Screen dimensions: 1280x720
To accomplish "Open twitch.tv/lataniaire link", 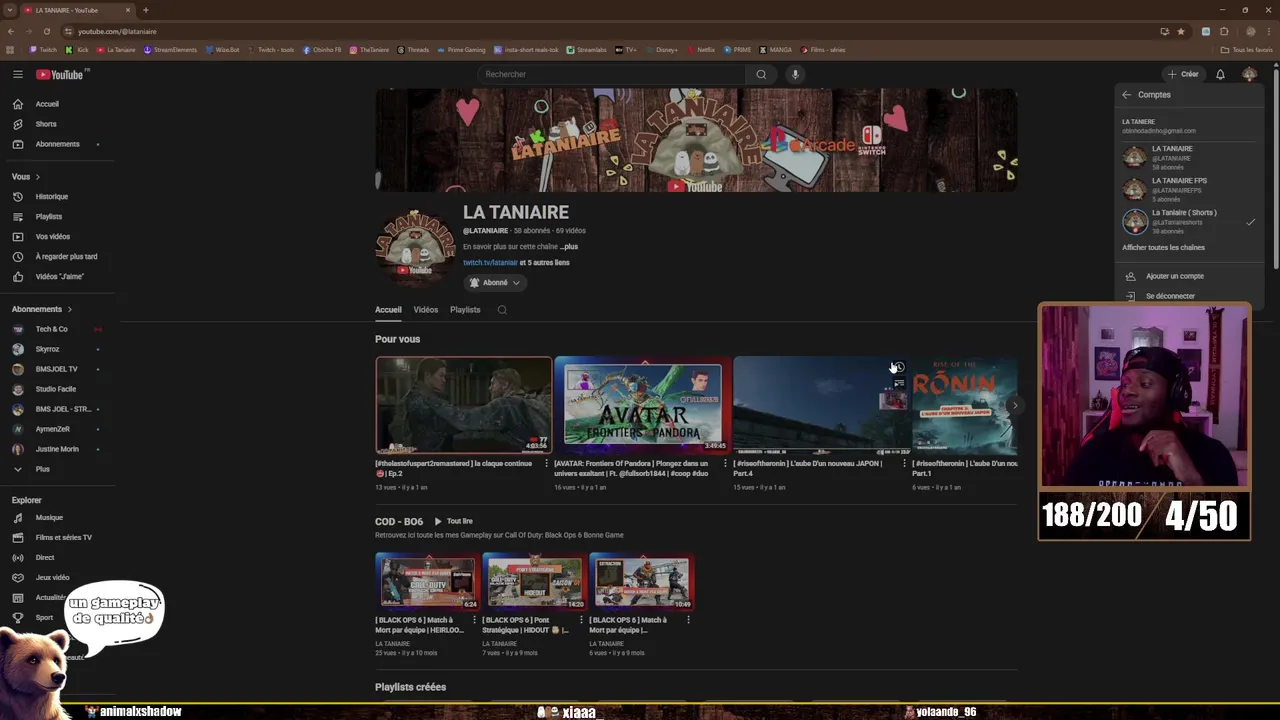I will point(490,263).
